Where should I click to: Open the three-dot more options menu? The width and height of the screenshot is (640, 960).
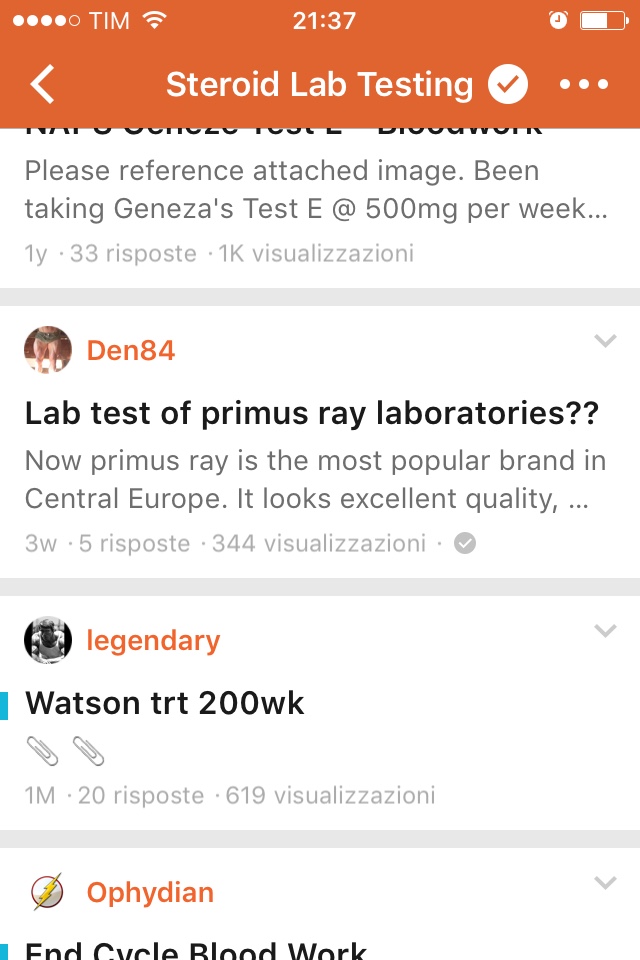584,85
